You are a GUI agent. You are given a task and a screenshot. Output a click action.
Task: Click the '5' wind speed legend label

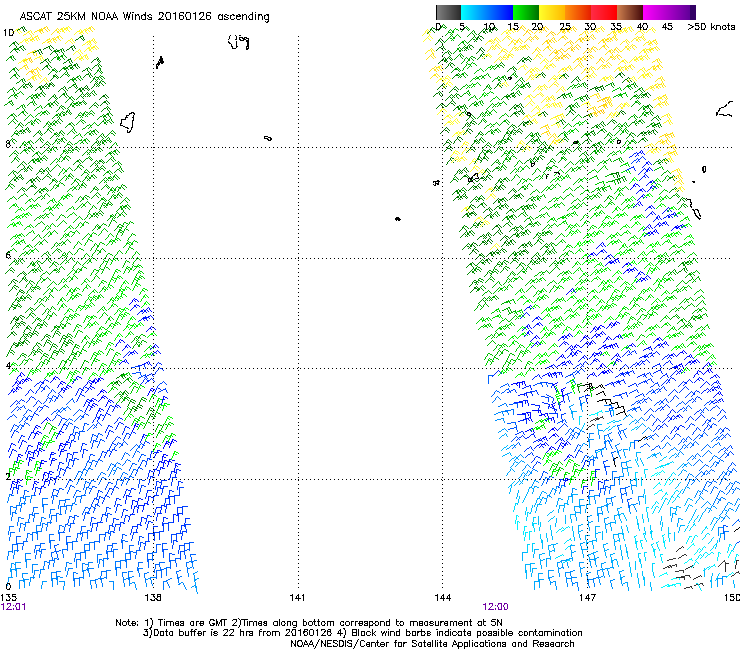pos(462,27)
